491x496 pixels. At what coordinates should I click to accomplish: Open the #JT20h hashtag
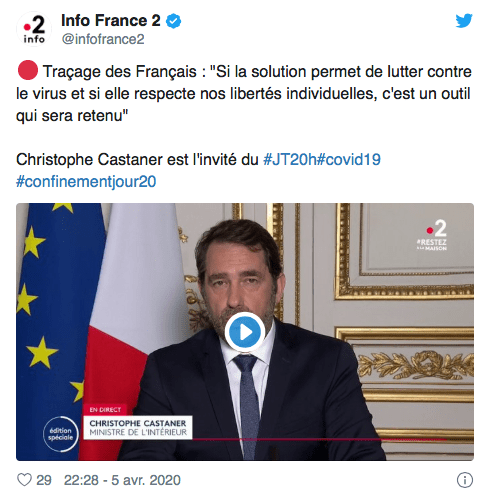(290, 159)
